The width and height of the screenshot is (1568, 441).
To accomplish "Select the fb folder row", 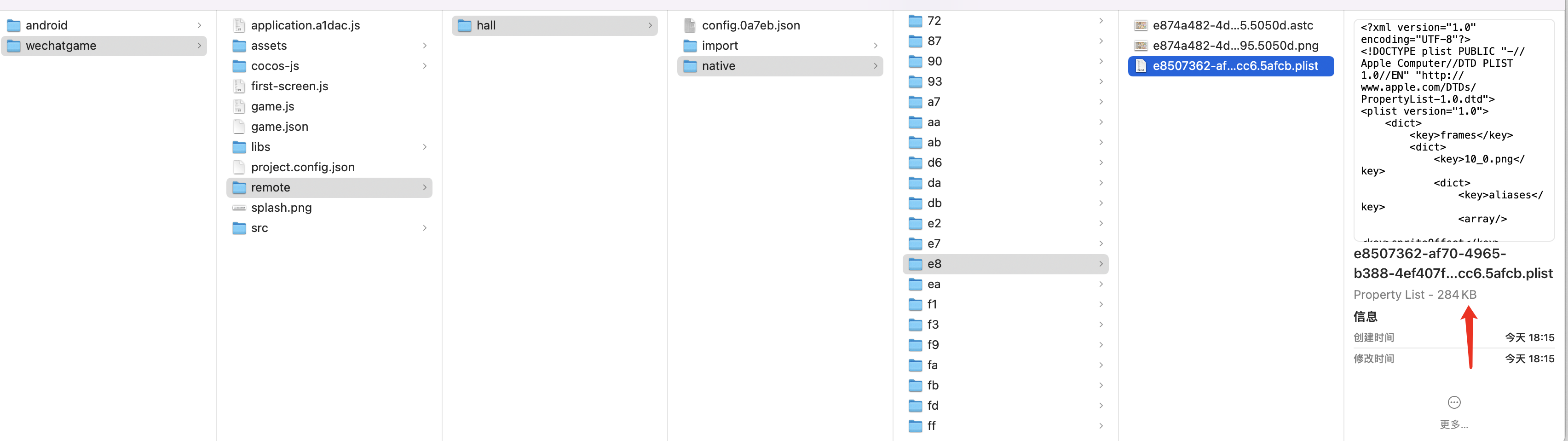I will click(1006, 386).
